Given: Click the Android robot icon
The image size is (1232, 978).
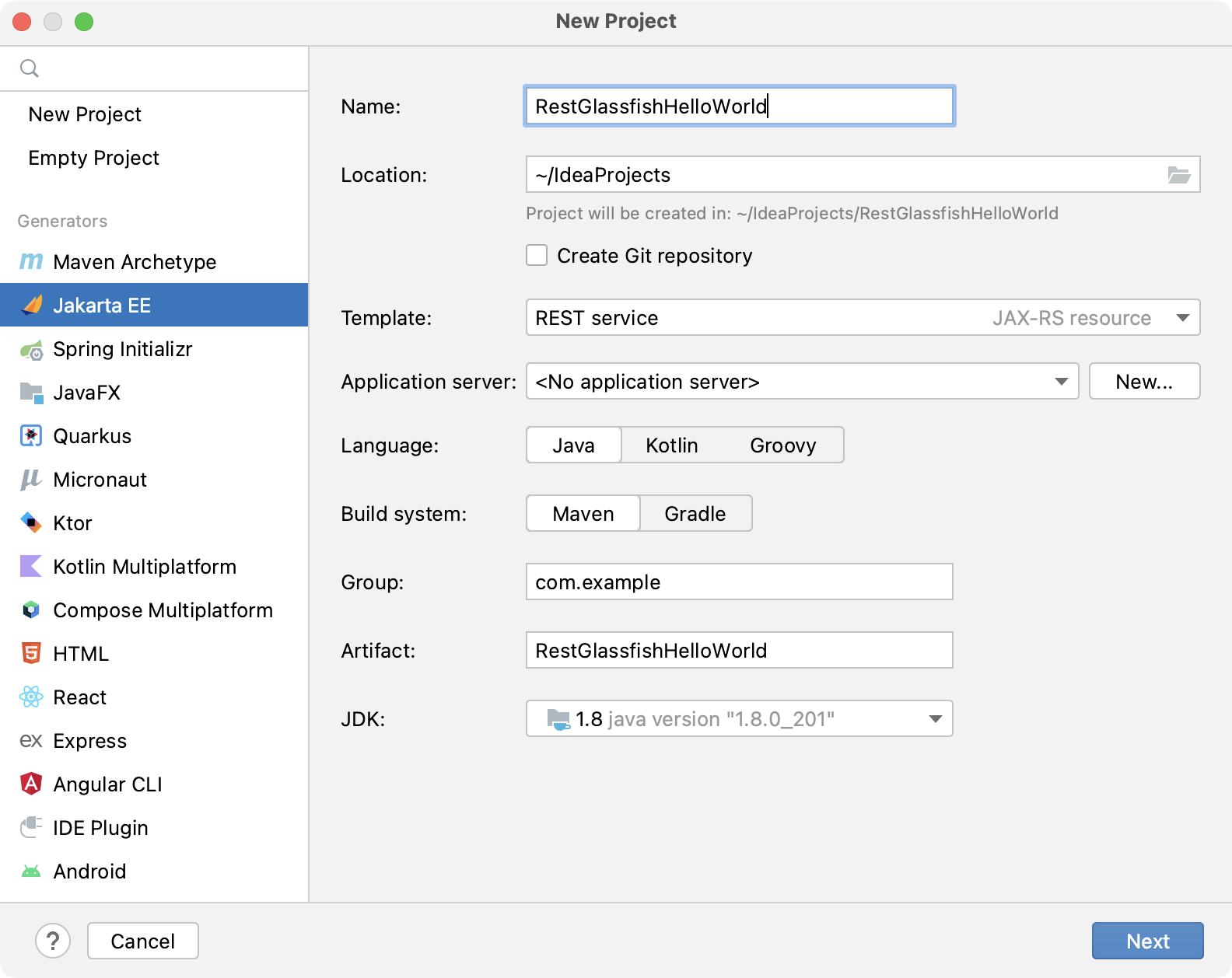Looking at the screenshot, I should tap(31, 871).
